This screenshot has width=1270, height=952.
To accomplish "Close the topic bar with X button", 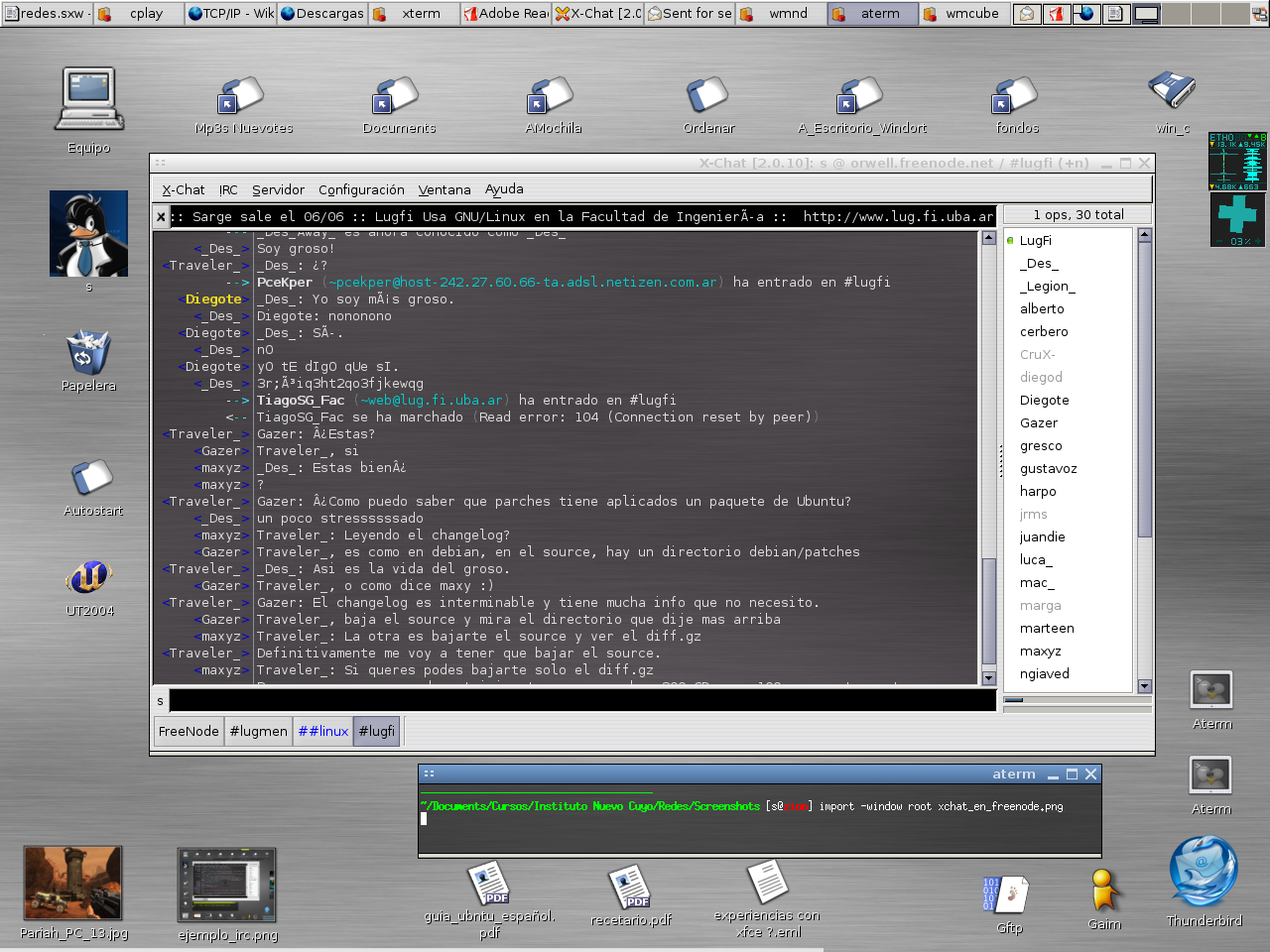I will [x=161, y=216].
